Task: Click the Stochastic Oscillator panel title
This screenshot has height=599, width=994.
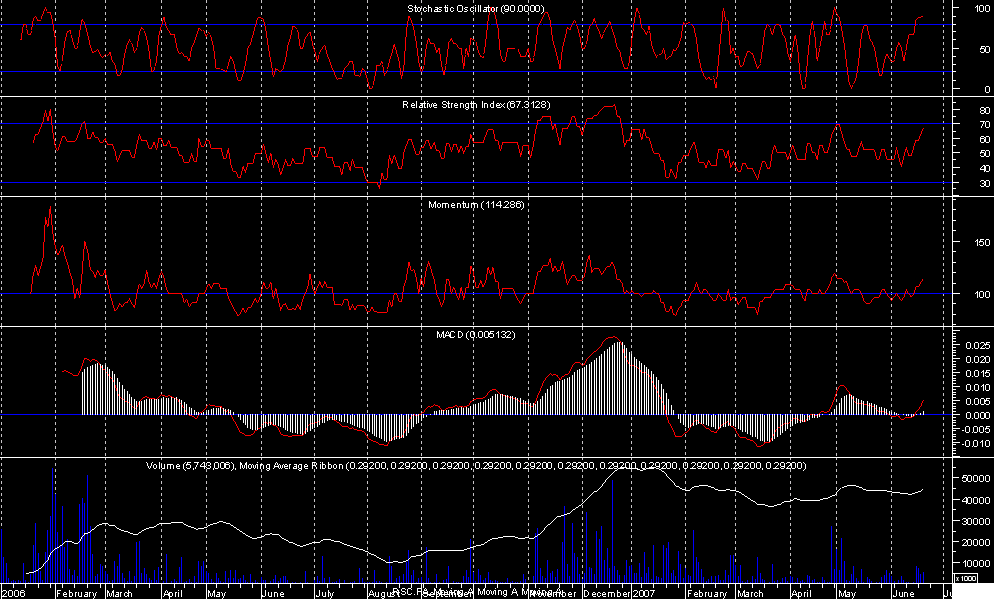Action: tap(475, 8)
